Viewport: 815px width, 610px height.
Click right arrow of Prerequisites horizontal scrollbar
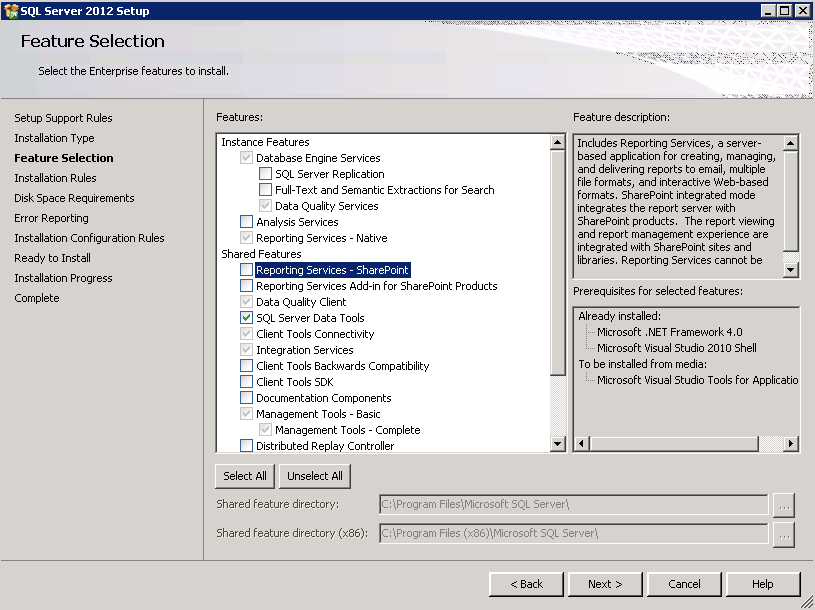[x=791, y=444]
